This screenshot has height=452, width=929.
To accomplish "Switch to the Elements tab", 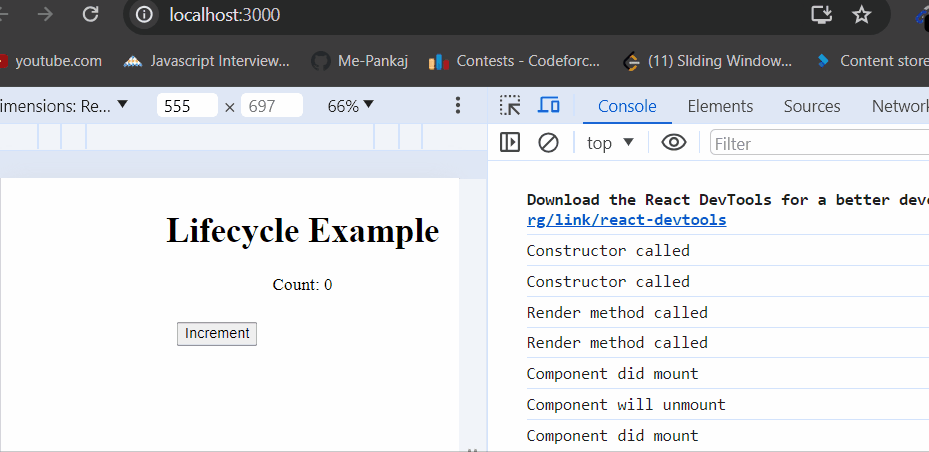I will (720, 106).
